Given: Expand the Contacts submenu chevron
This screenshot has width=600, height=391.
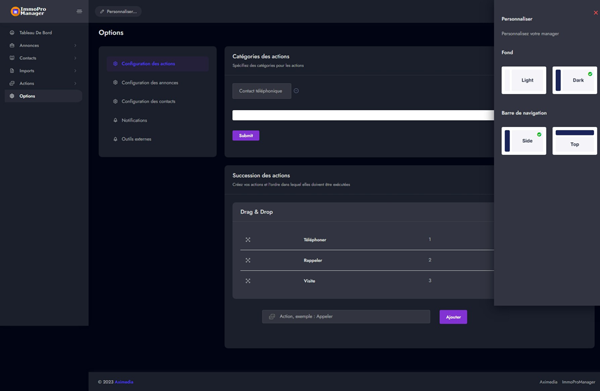Looking at the screenshot, I should coord(75,58).
